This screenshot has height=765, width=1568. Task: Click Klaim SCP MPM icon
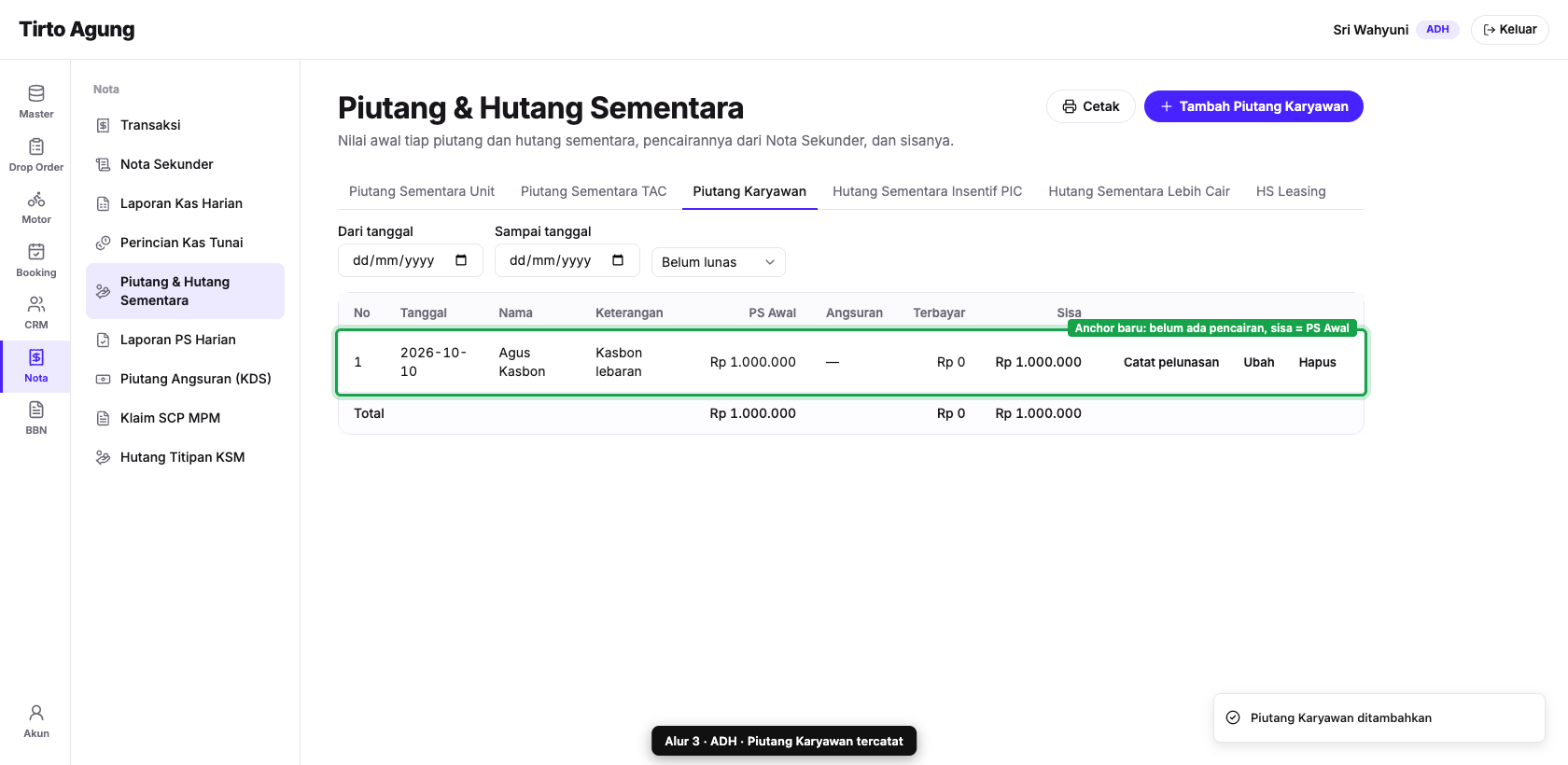click(x=104, y=418)
